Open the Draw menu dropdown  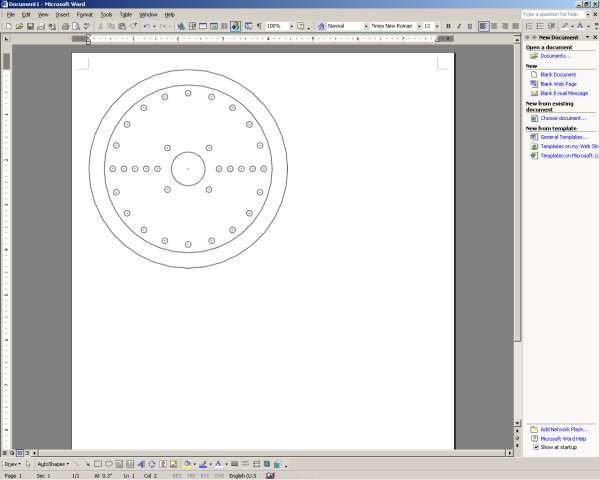click(12, 464)
